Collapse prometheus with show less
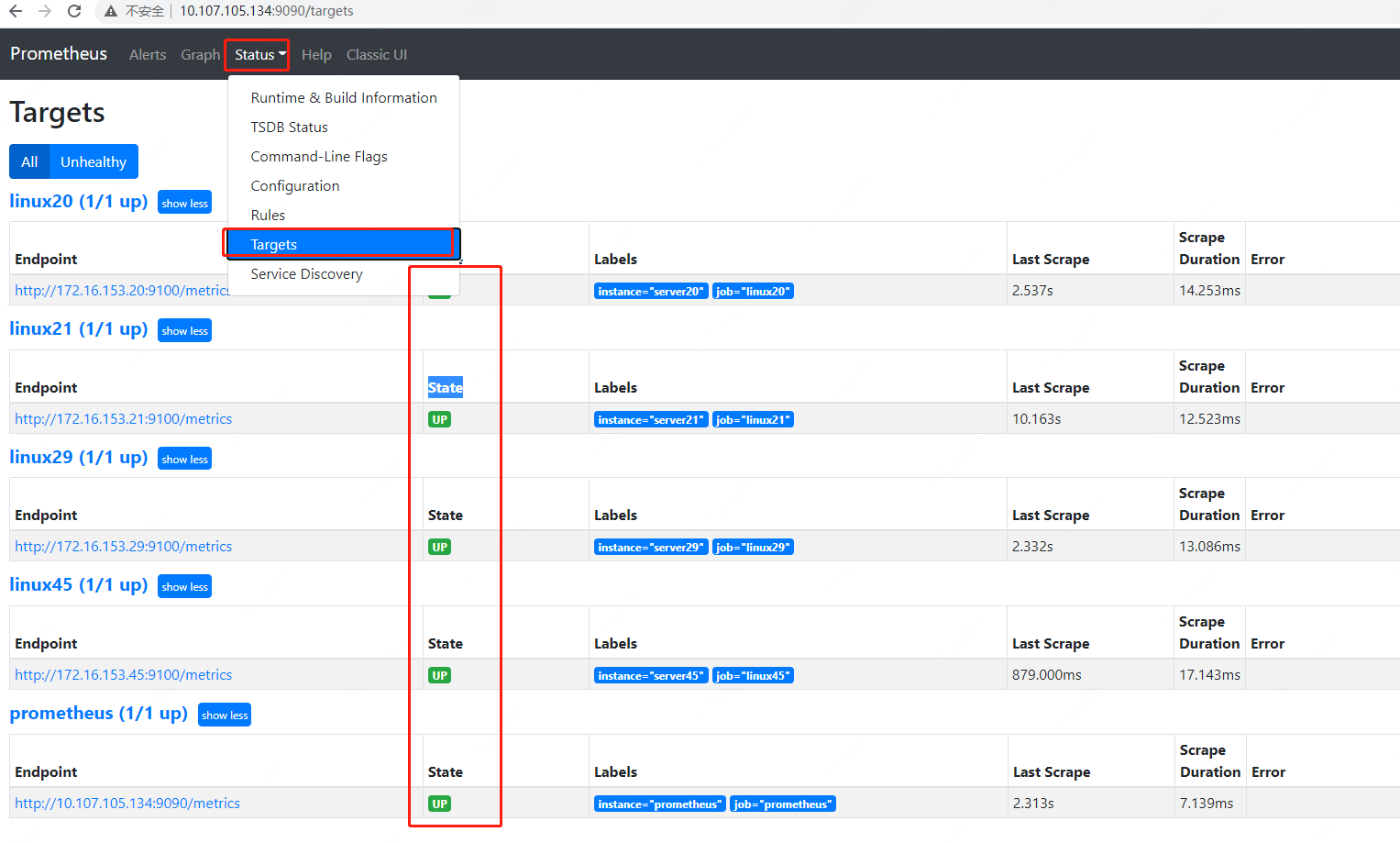This screenshot has height=843, width=1400. 225,715
